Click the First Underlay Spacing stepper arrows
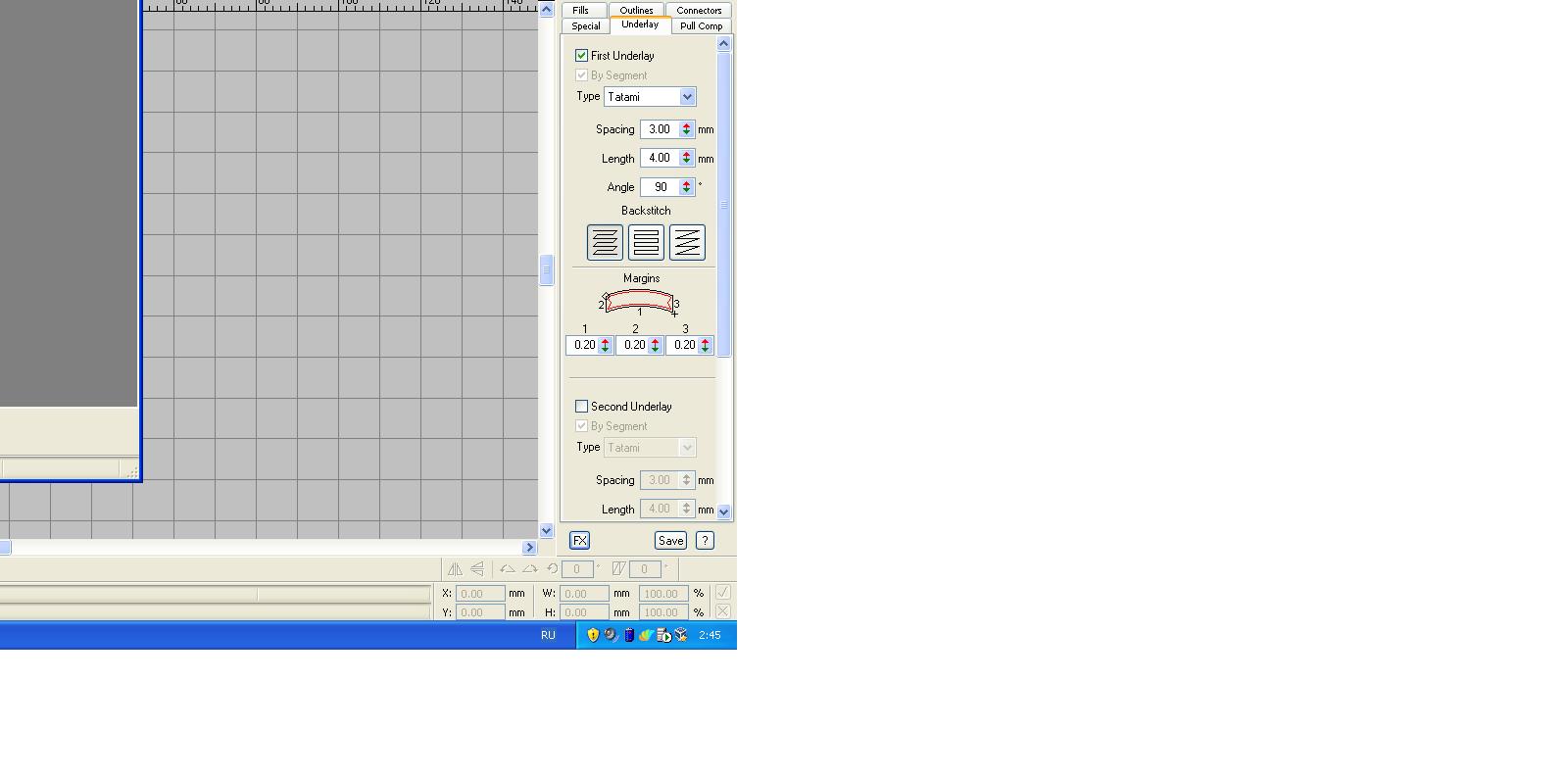Image resolution: width=1568 pixels, height=779 pixels. (686, 129)
